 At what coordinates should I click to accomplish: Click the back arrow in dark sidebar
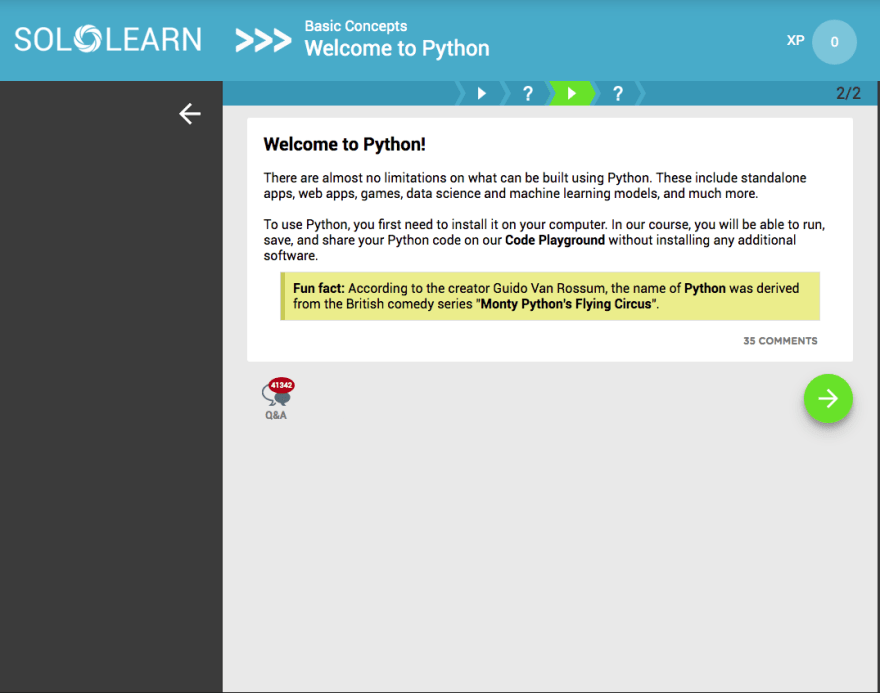[x=190, y=114]
